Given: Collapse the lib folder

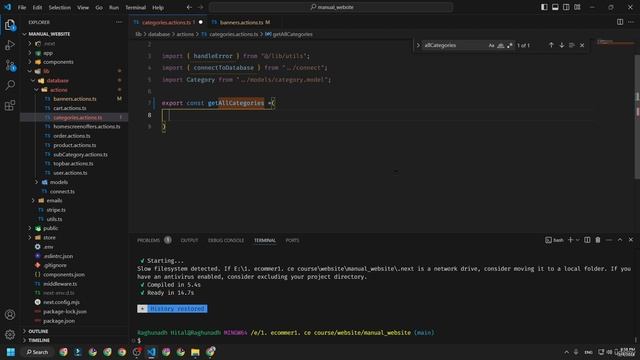Looking at the screenshot, I should 46,71.
